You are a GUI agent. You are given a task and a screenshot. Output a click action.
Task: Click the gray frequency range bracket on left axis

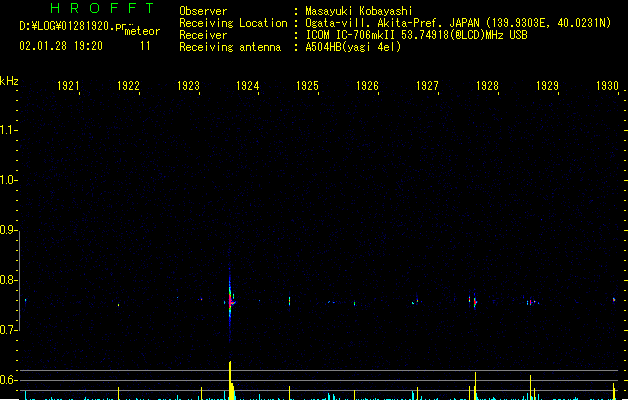point(20,281)
